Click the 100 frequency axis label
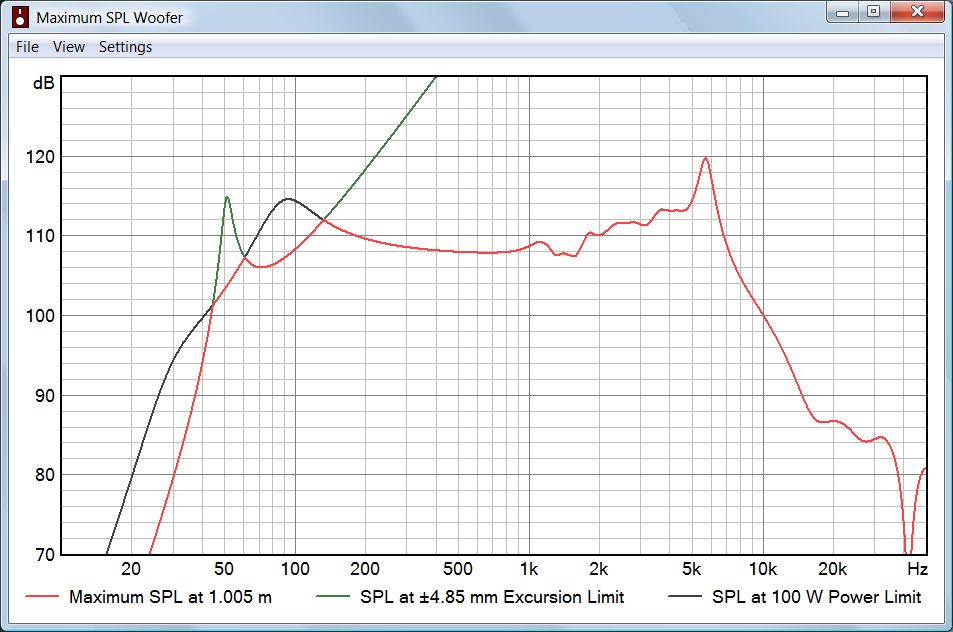Viewport: 953px width, 632px height. 295,569
